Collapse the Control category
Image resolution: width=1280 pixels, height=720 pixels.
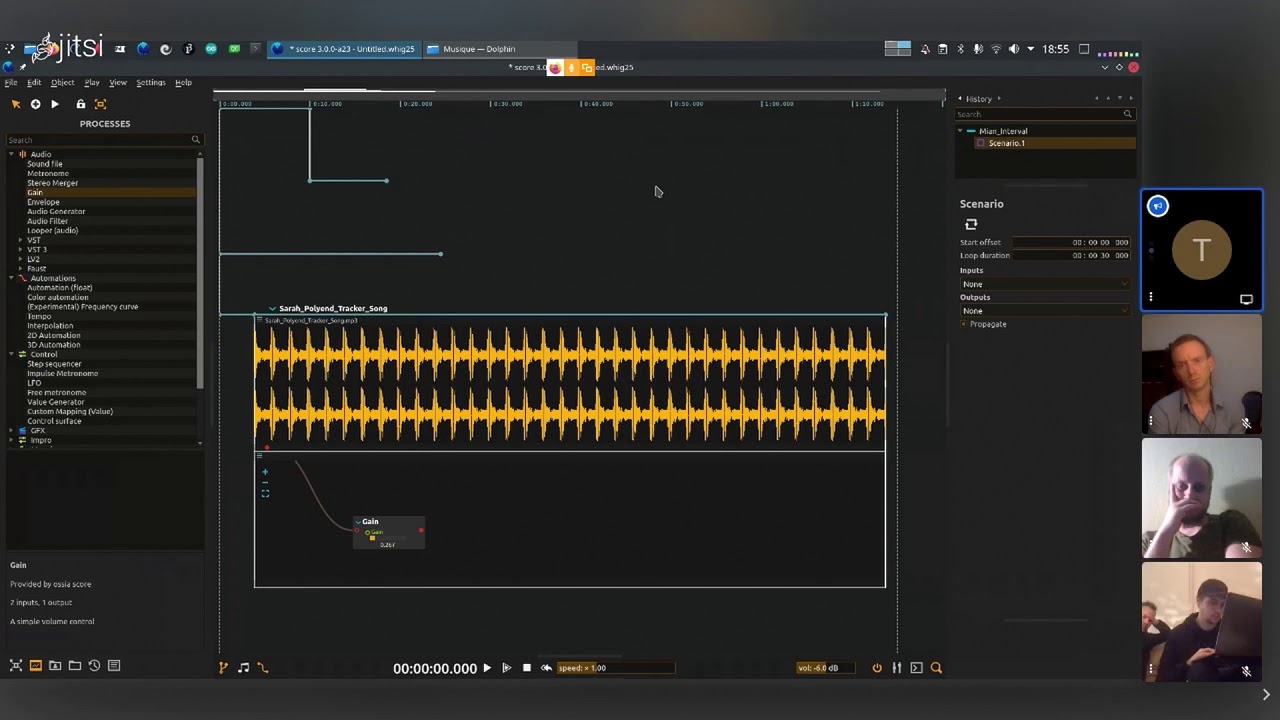point(12,354)
